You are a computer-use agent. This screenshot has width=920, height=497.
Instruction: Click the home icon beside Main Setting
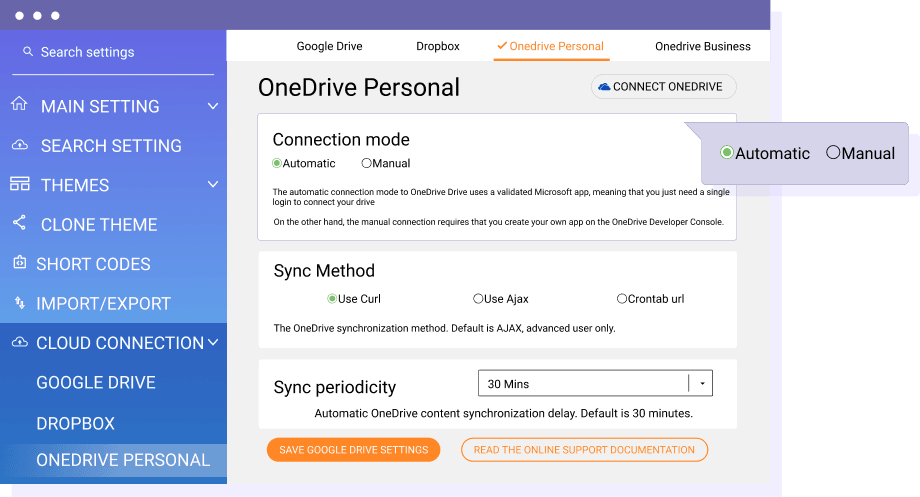click(x=19, y=105)
